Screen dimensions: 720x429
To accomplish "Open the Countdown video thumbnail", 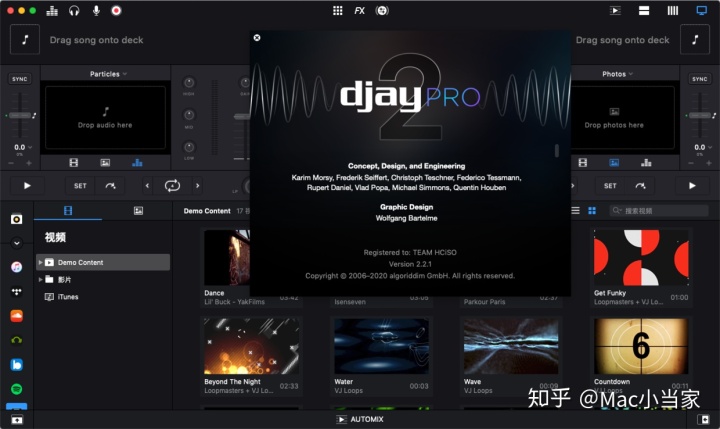I will (641, 346).
